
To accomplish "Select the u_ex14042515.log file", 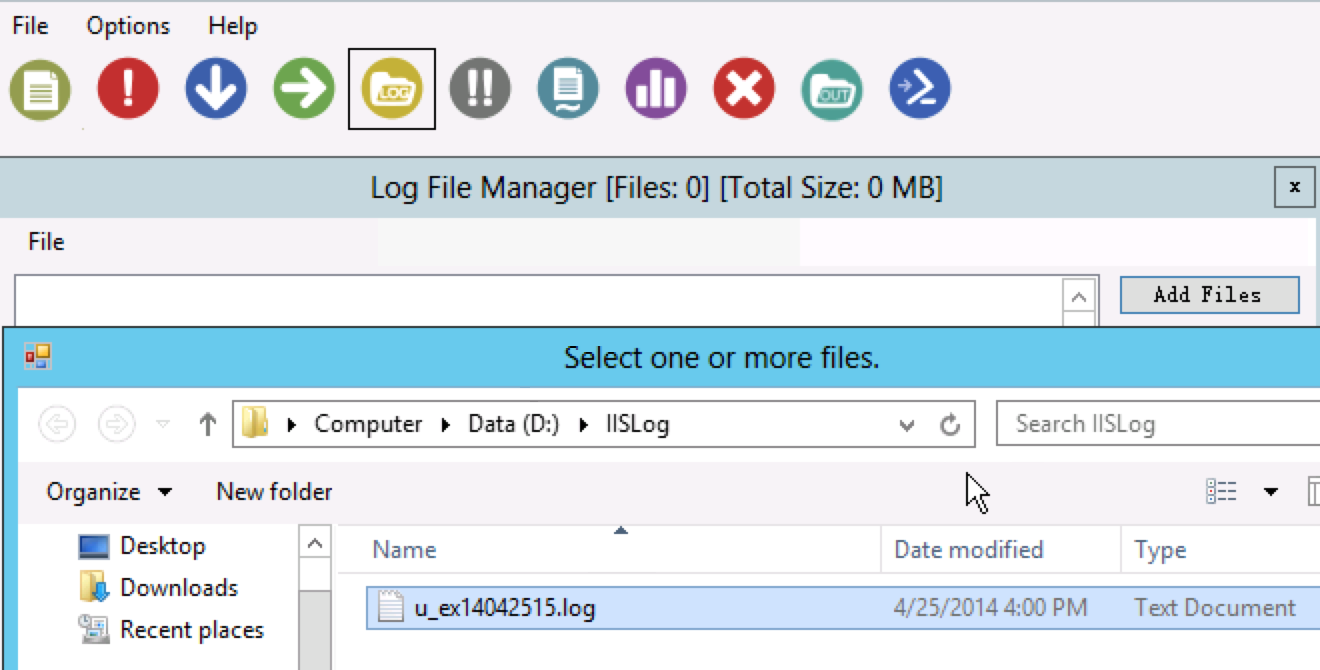I will pyautogui.click(x=505, y=608).
